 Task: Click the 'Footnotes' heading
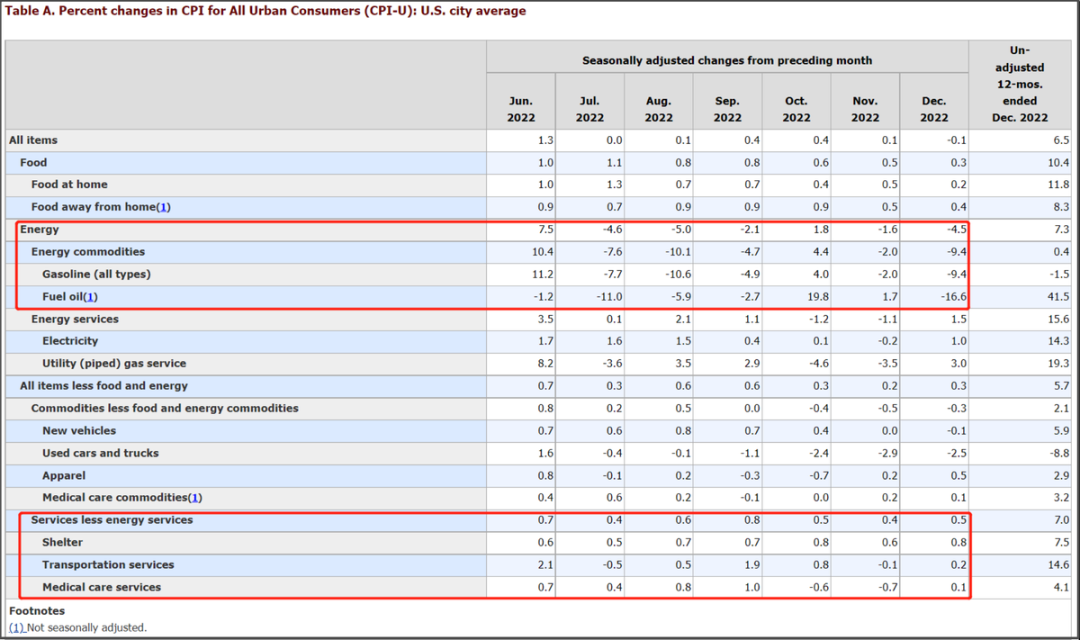click(x=37, y=611)
